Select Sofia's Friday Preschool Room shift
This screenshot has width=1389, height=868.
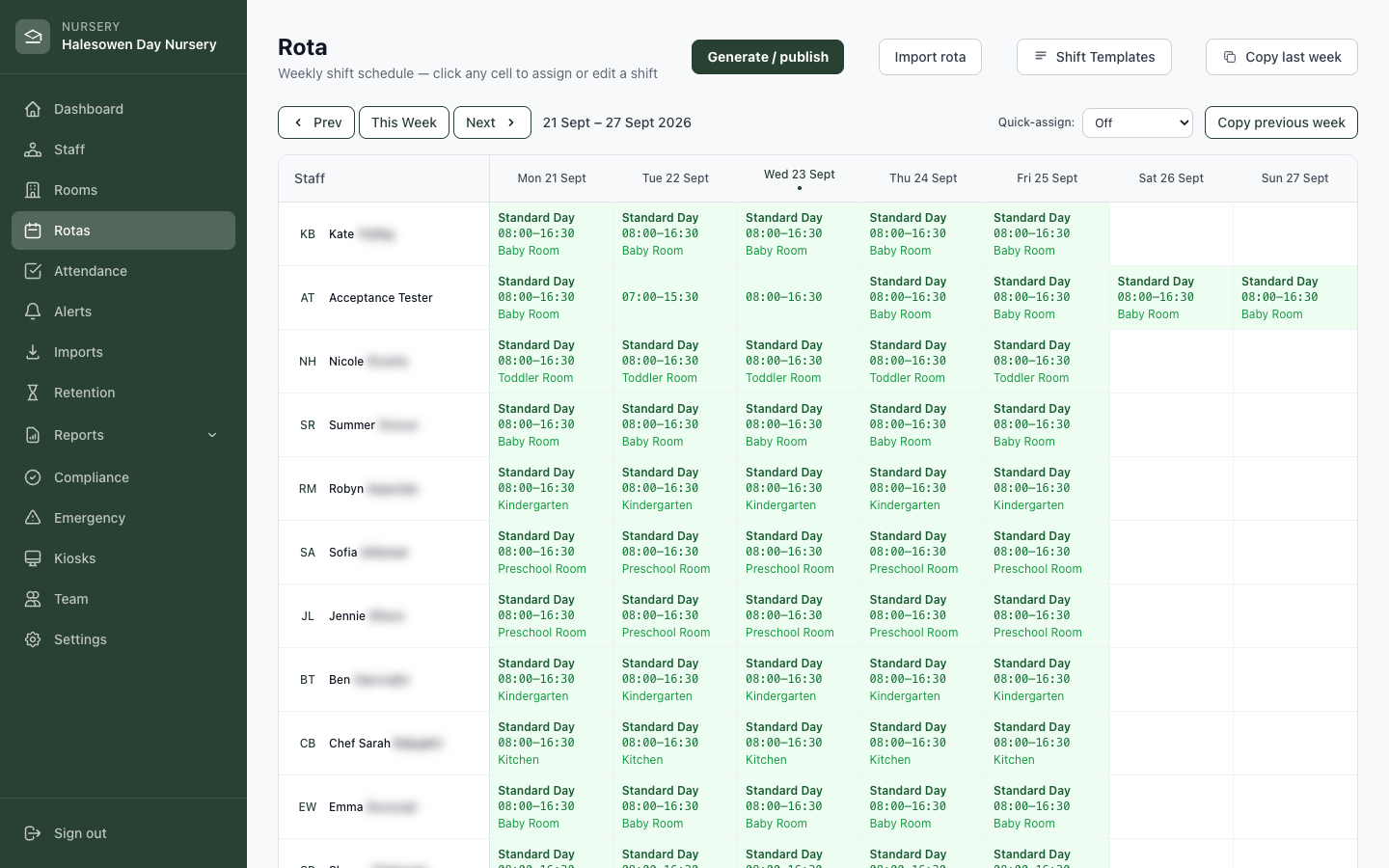[1048, 552]
